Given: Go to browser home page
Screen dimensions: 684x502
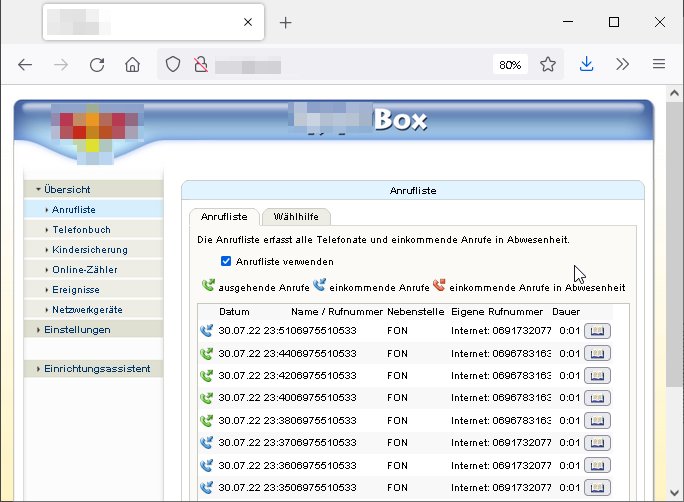Looking at the screenshot, I should coord(132,64).
